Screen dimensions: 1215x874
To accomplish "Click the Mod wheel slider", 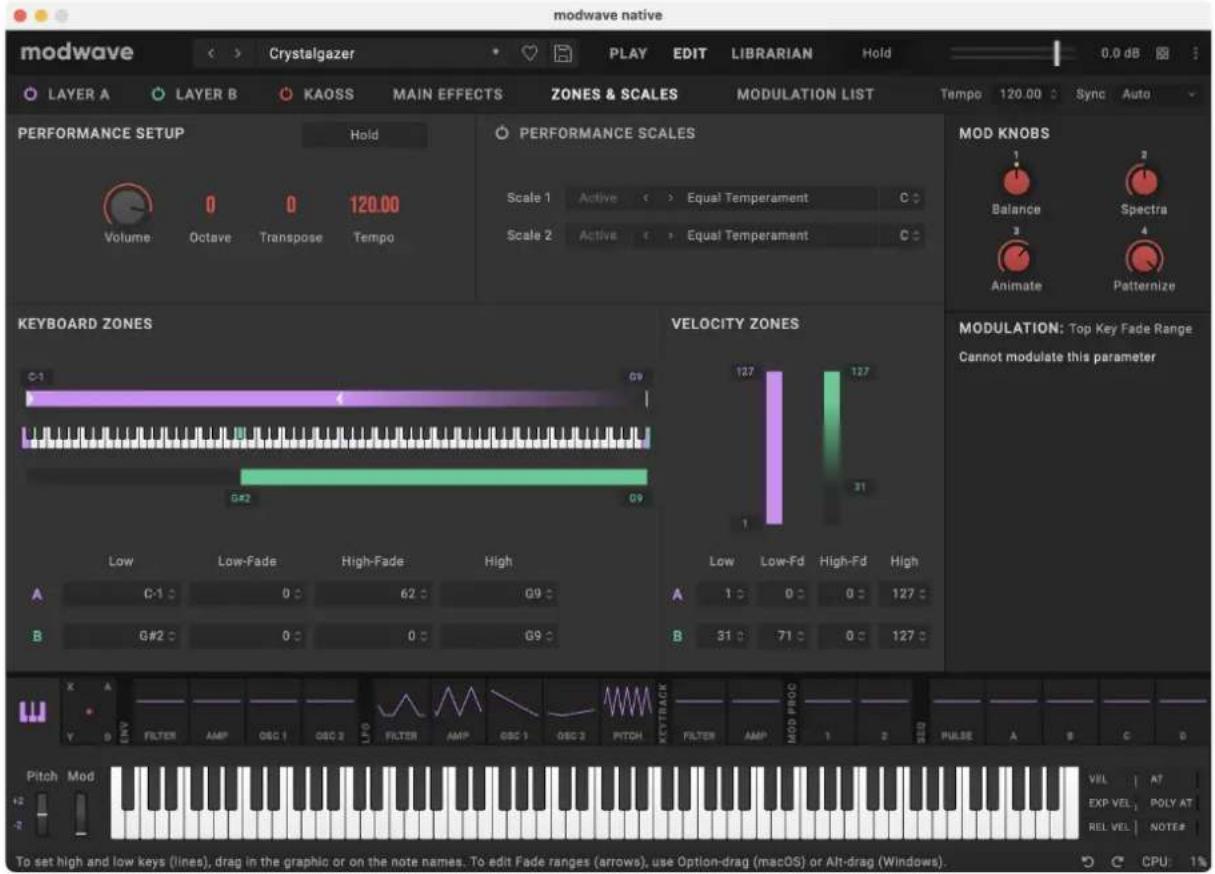I will pos(81,814).
